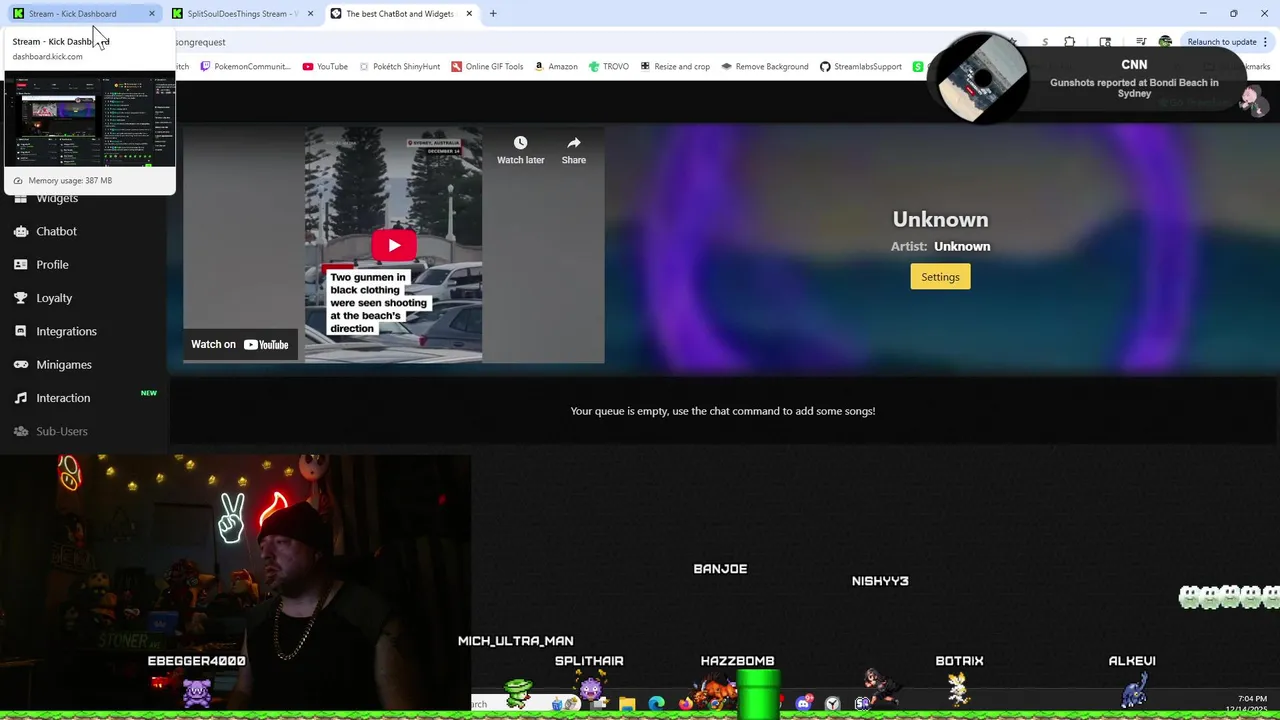
Task: Open Sub-Users in the sidebar
Action: tap(62, 431)
